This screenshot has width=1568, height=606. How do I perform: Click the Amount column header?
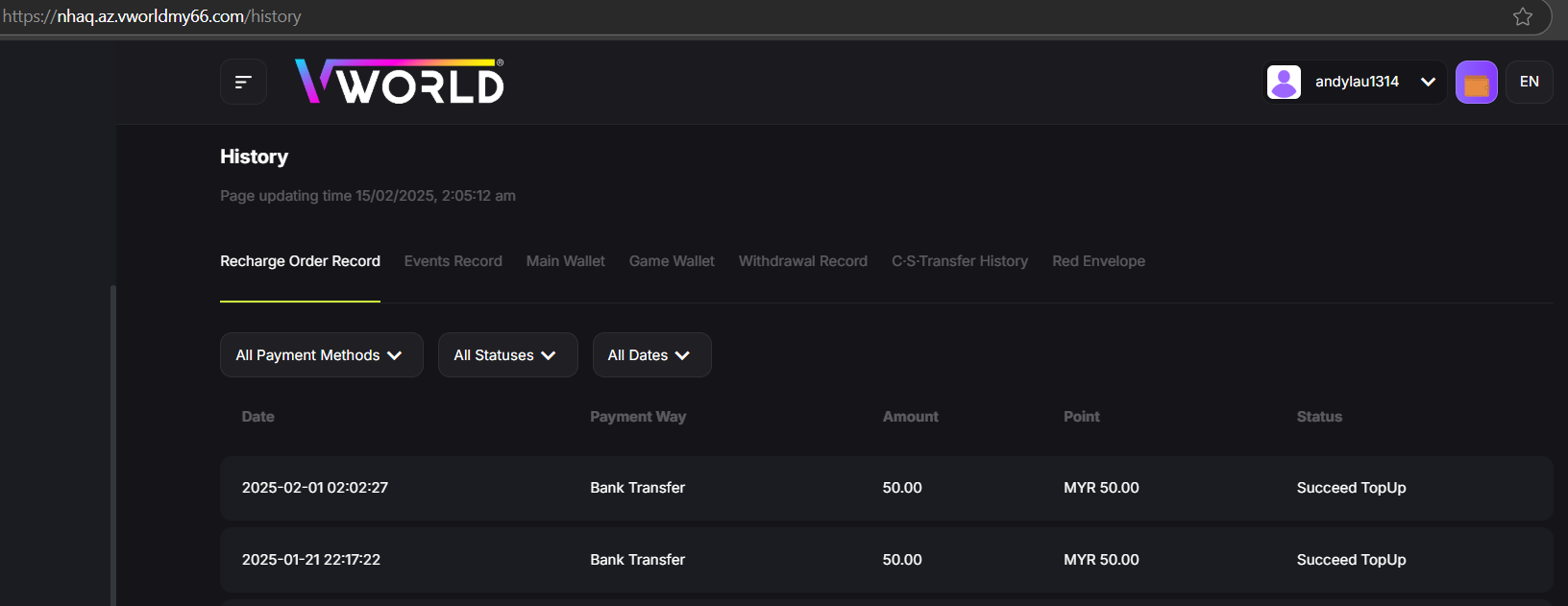tap(911, 417)
